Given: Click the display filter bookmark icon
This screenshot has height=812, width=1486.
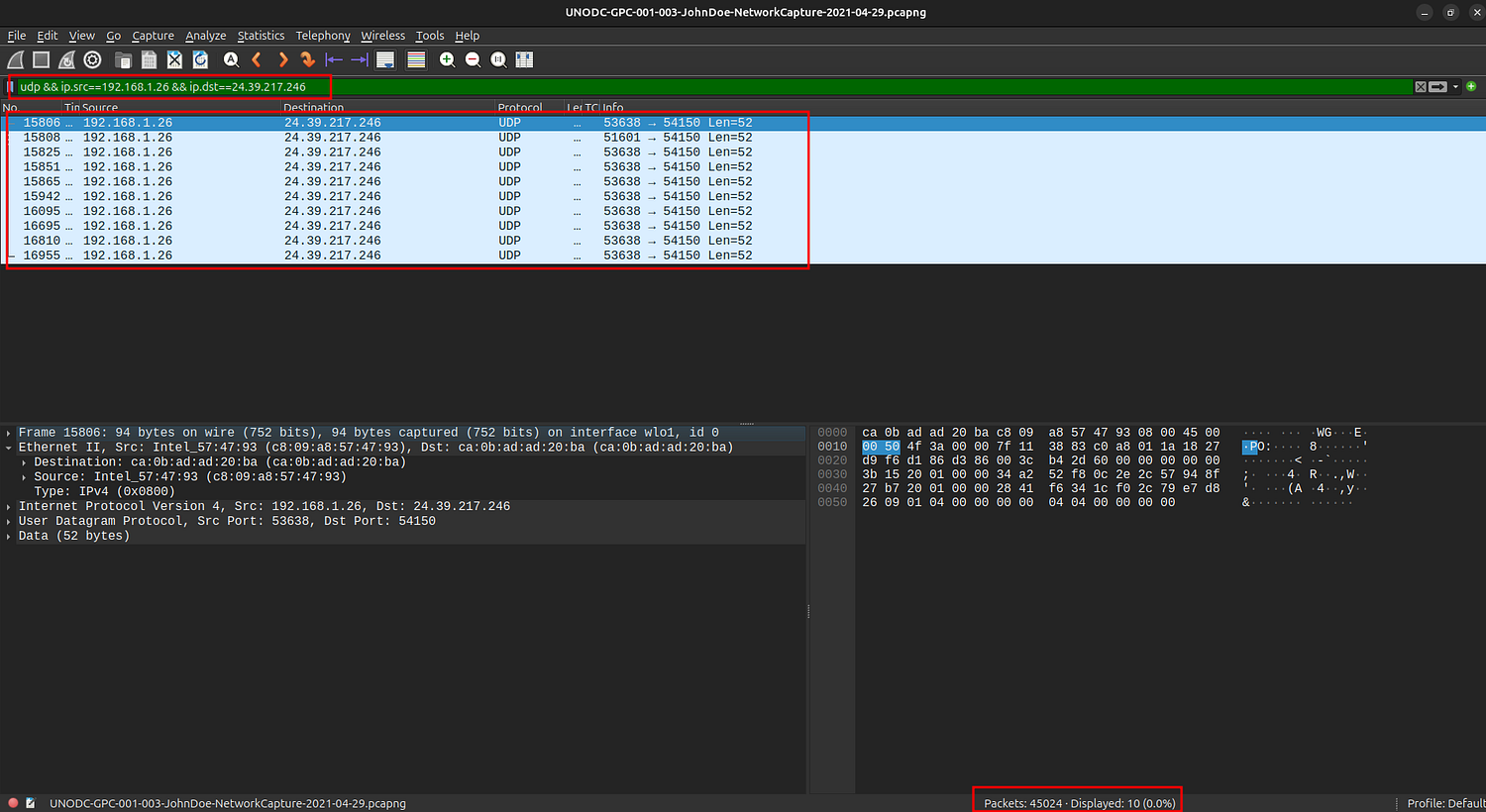Looking at the screenshot, I should tap(11, 87).
